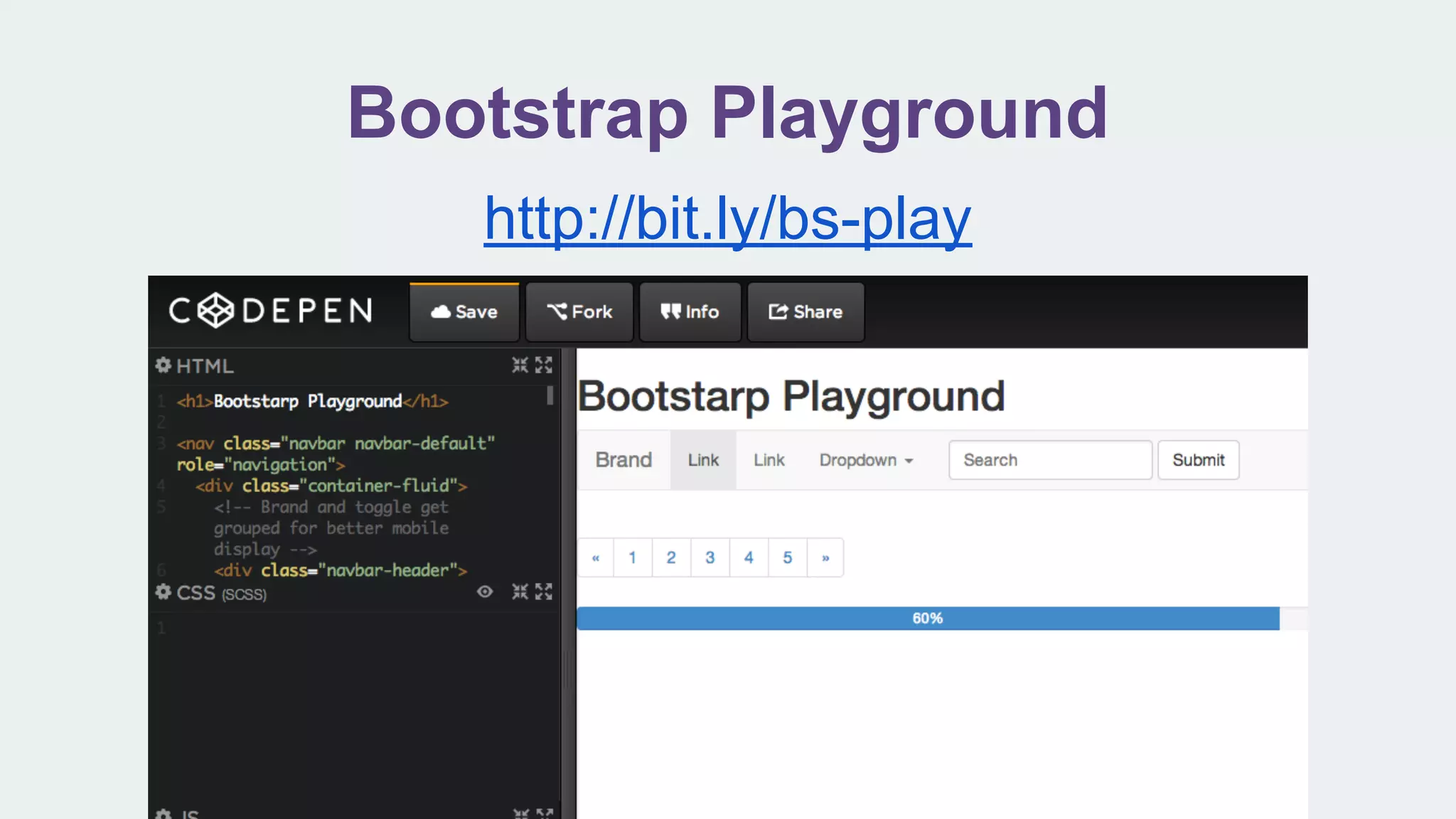Viewport: 1456px width, 819px height.
Task: Select the second Link navbar item
Action: coord(769,460)
